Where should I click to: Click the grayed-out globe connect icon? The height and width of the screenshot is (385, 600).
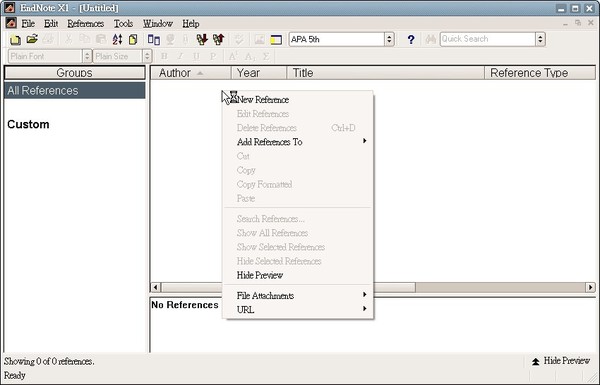tap(170, 39)
